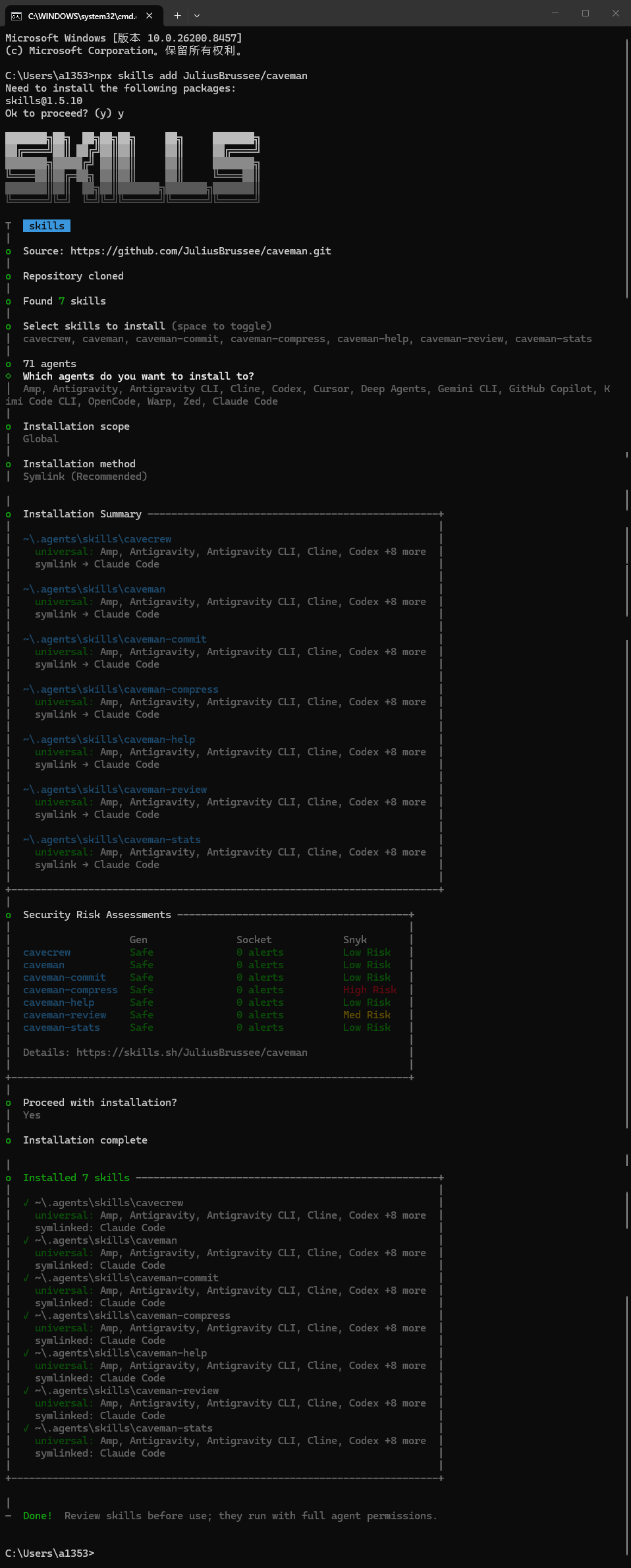Click the 'Socket' column header
Image resolution: width=631 pixels, height=1568 pixels.
click(254, 940)
